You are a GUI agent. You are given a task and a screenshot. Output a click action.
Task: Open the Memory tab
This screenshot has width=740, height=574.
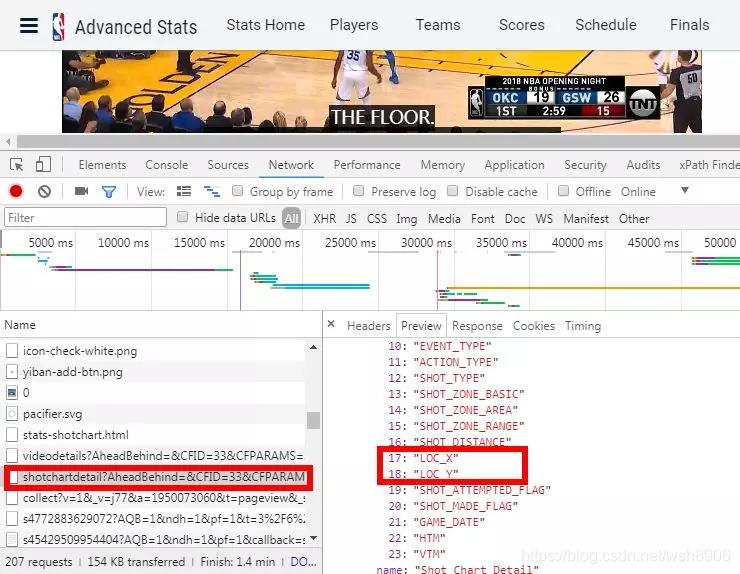443,165
